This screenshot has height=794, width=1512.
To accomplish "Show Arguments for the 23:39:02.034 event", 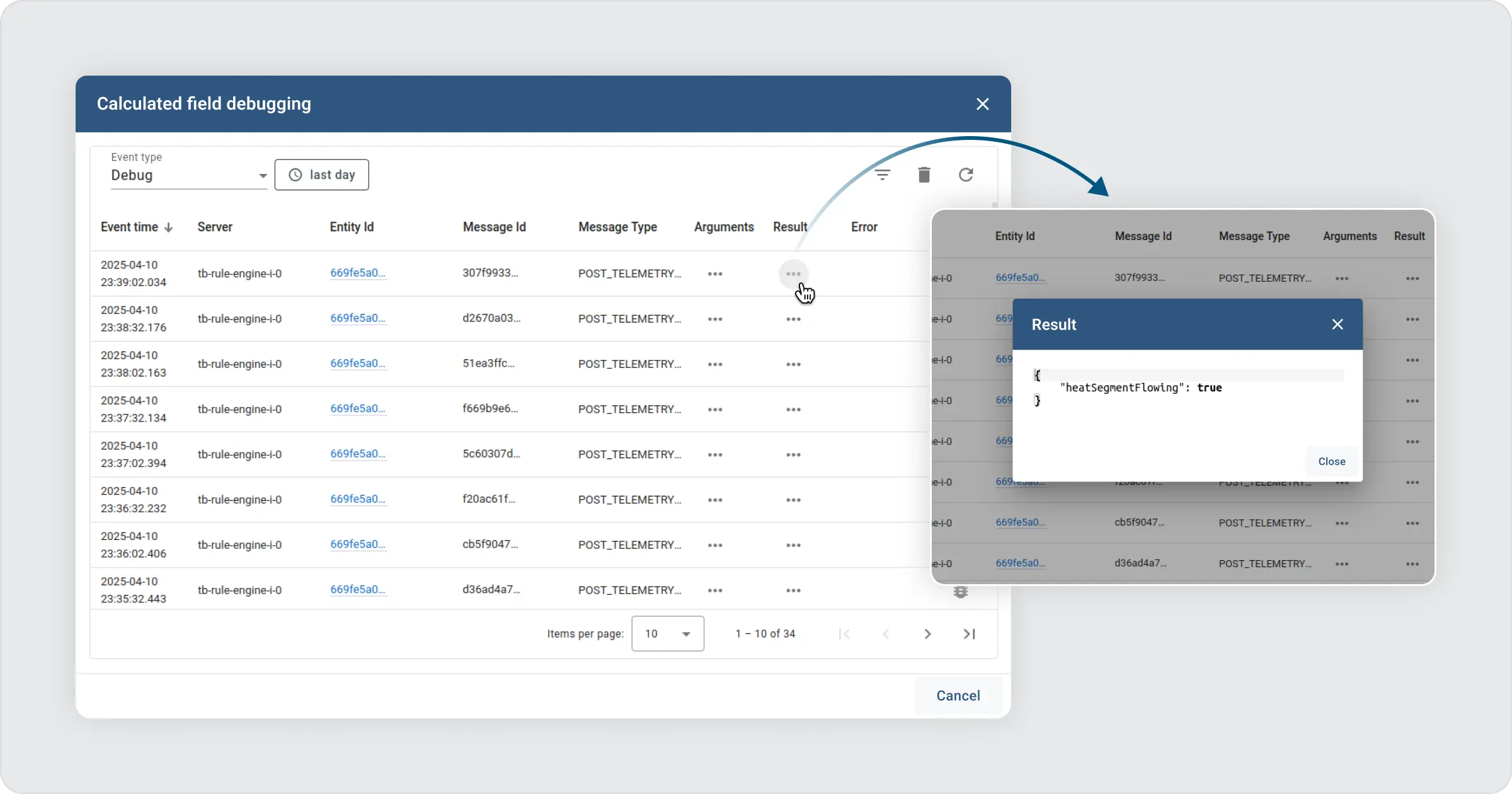I will click(715, 274).
